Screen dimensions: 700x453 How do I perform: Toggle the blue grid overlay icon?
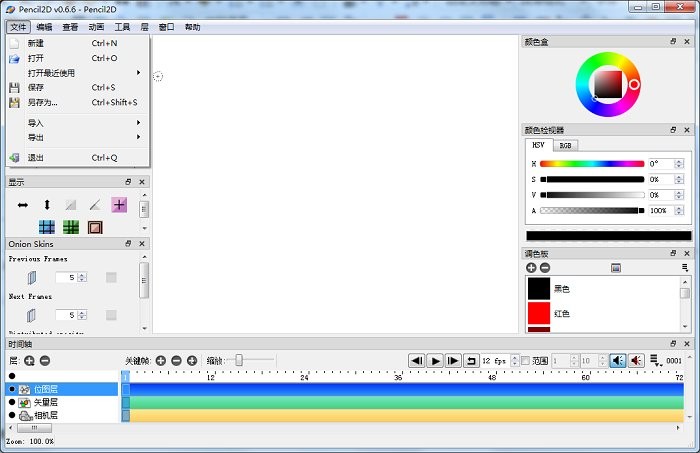pyautogui.click(x=47, y=227)
